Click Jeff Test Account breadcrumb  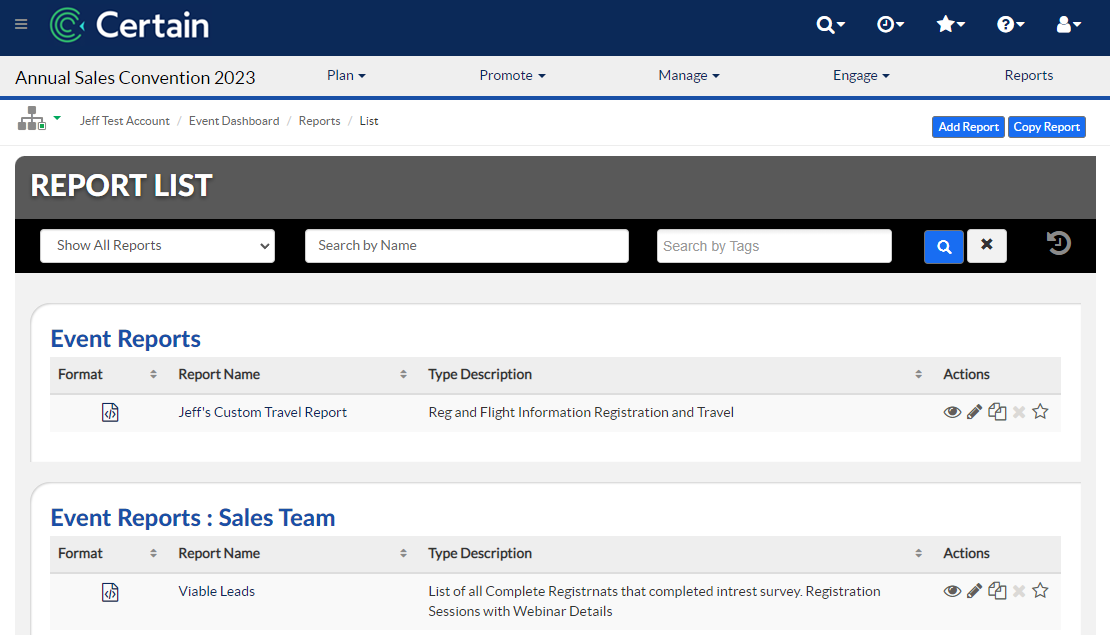[125, 121]
